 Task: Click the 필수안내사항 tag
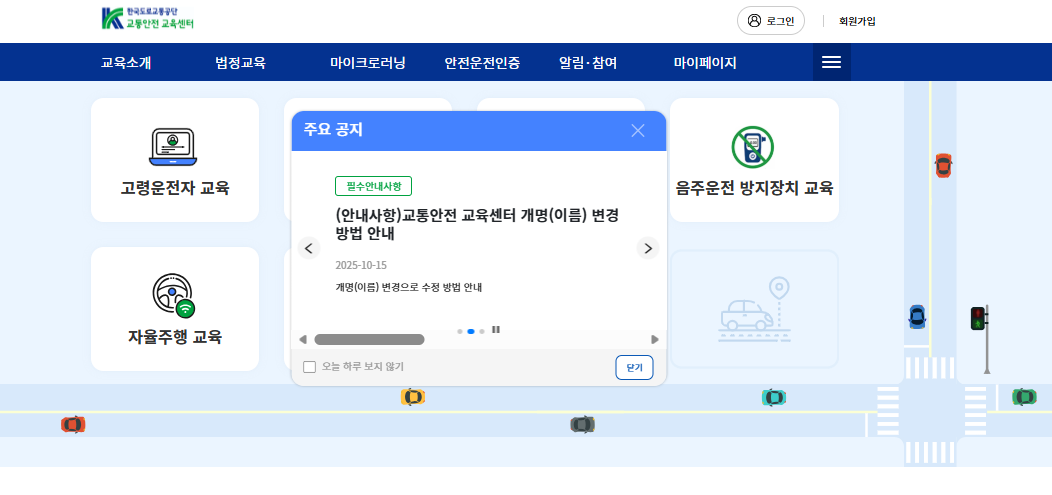tap(373, 186)
